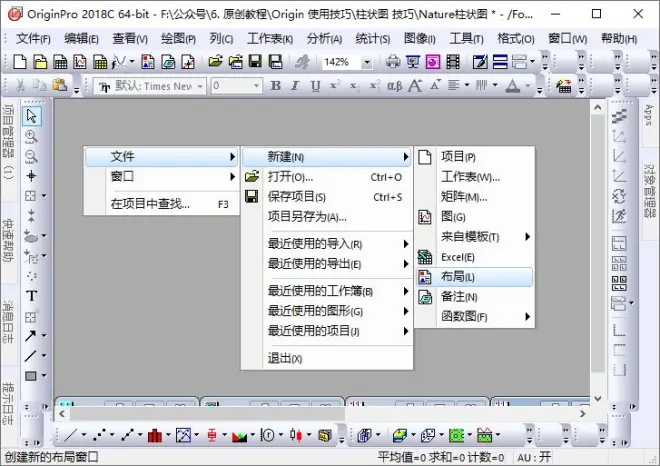Screen dimensions: 660x466
Task: Click the New Notes toolbar icon
Action: point(168,62)
